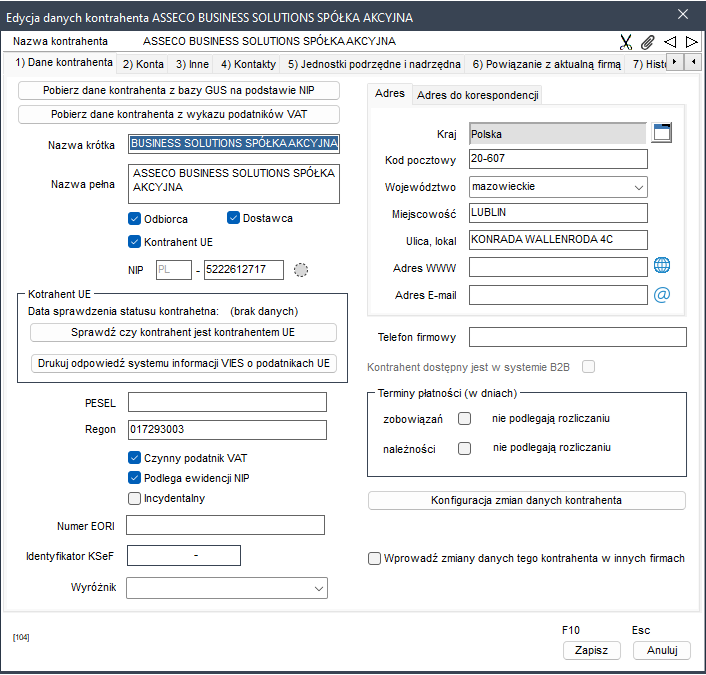706x675 pixels.
Task: Click the Adres WWW field
Action: pos(558,267)
